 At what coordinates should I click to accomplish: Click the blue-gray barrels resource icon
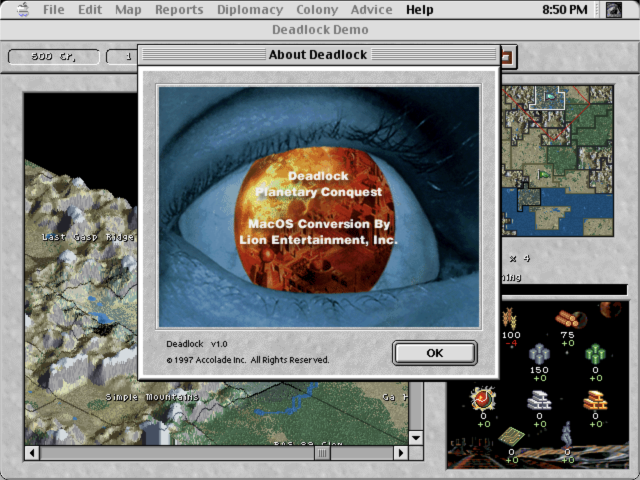click(539, 354)
